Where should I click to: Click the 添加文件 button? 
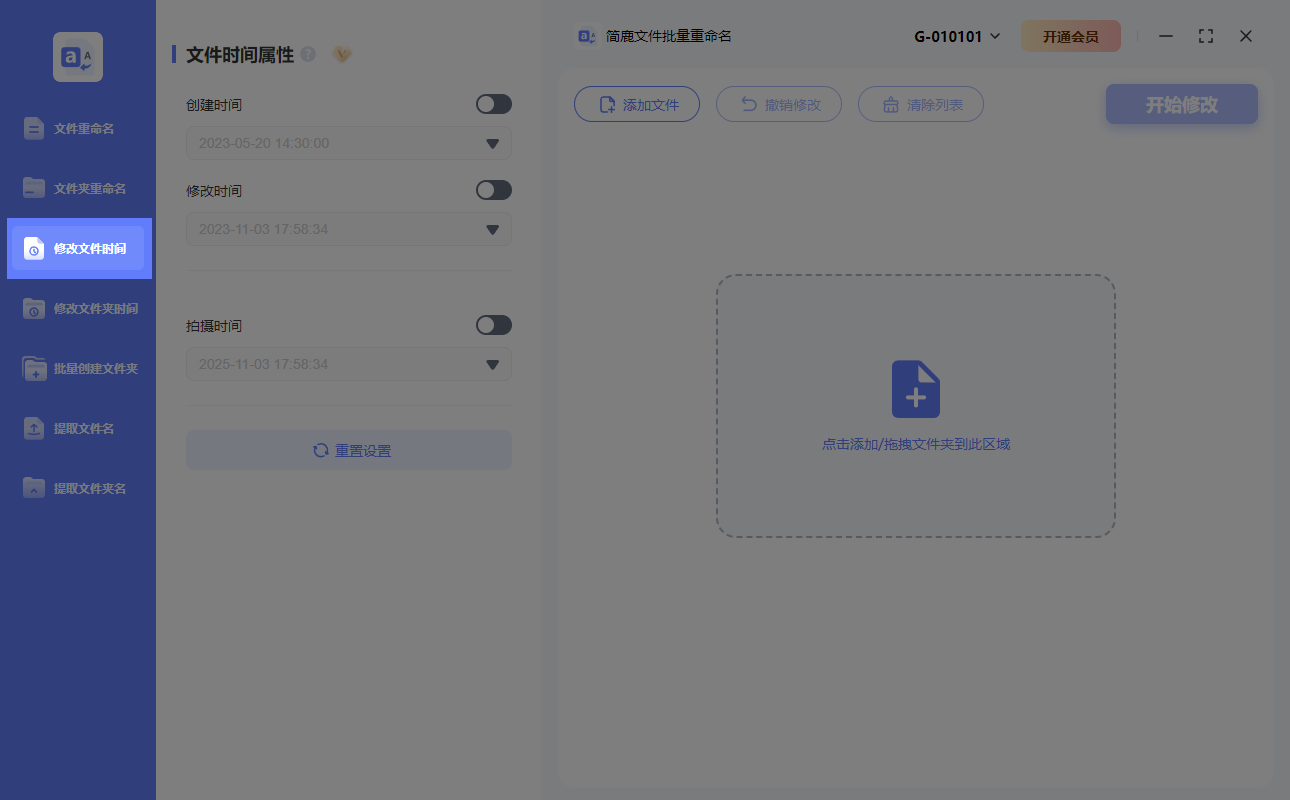click(637, 104)
